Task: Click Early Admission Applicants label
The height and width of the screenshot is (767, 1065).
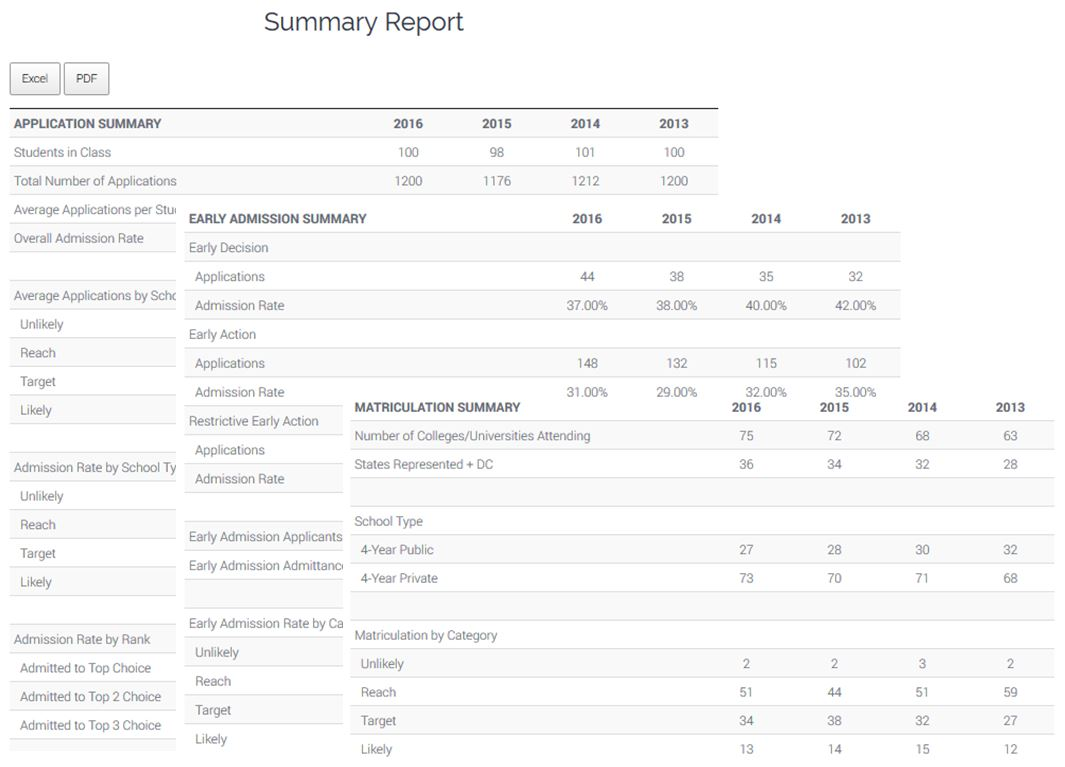Action: 266,537
